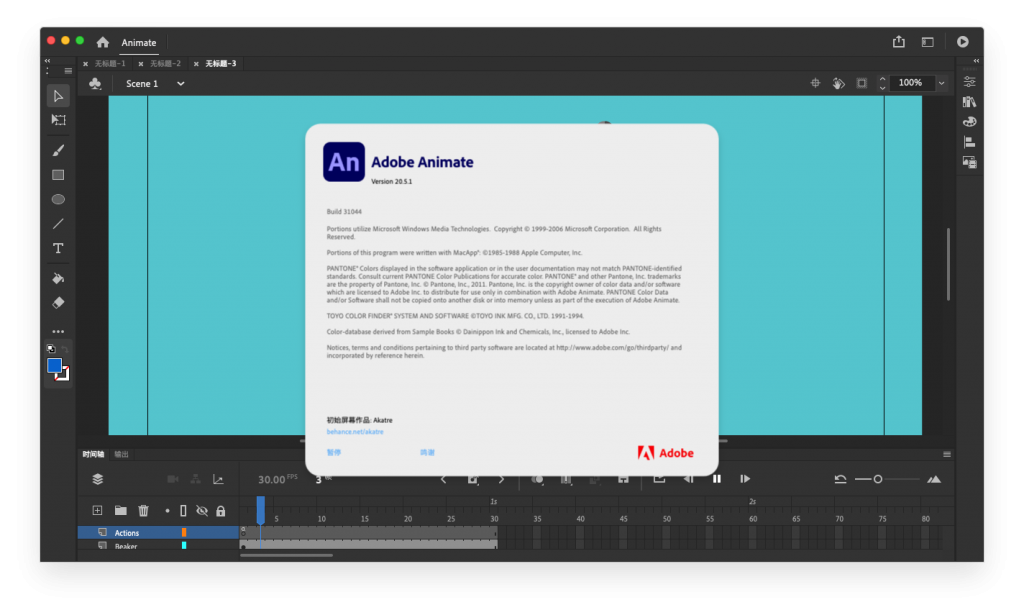Screen dimensions: 1024x615
Task: Select the 无标题-3 document tab
Action: click(x=221, y=63)
